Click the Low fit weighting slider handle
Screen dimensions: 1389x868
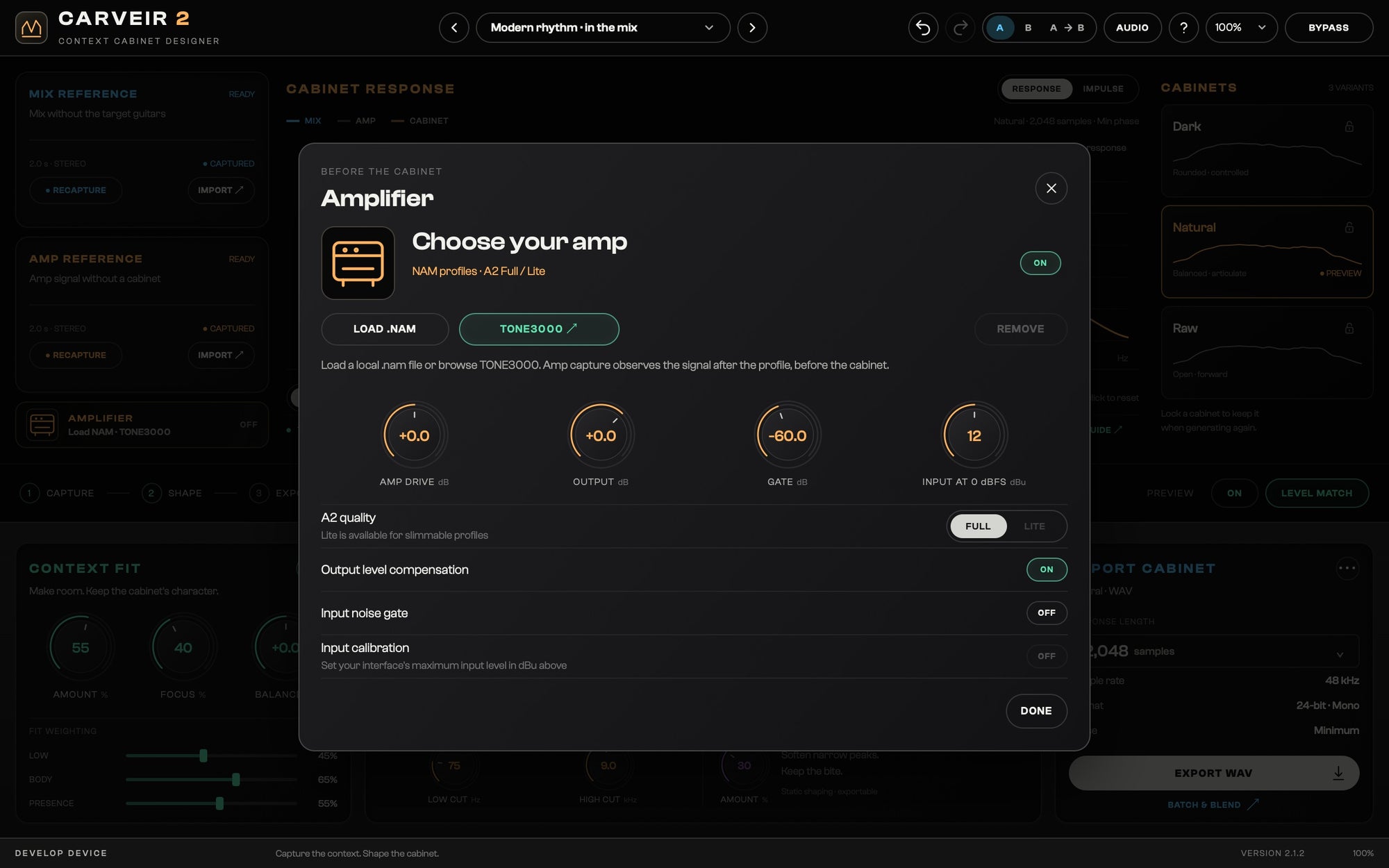point(203,756)
